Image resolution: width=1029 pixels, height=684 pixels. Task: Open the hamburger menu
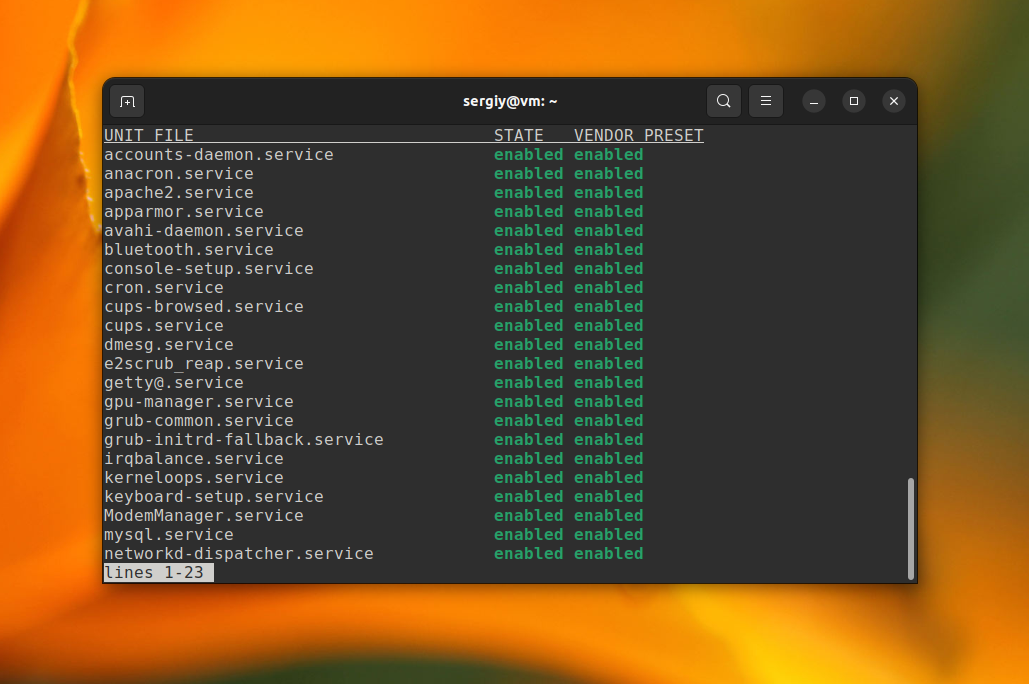[x=766, y=101]
